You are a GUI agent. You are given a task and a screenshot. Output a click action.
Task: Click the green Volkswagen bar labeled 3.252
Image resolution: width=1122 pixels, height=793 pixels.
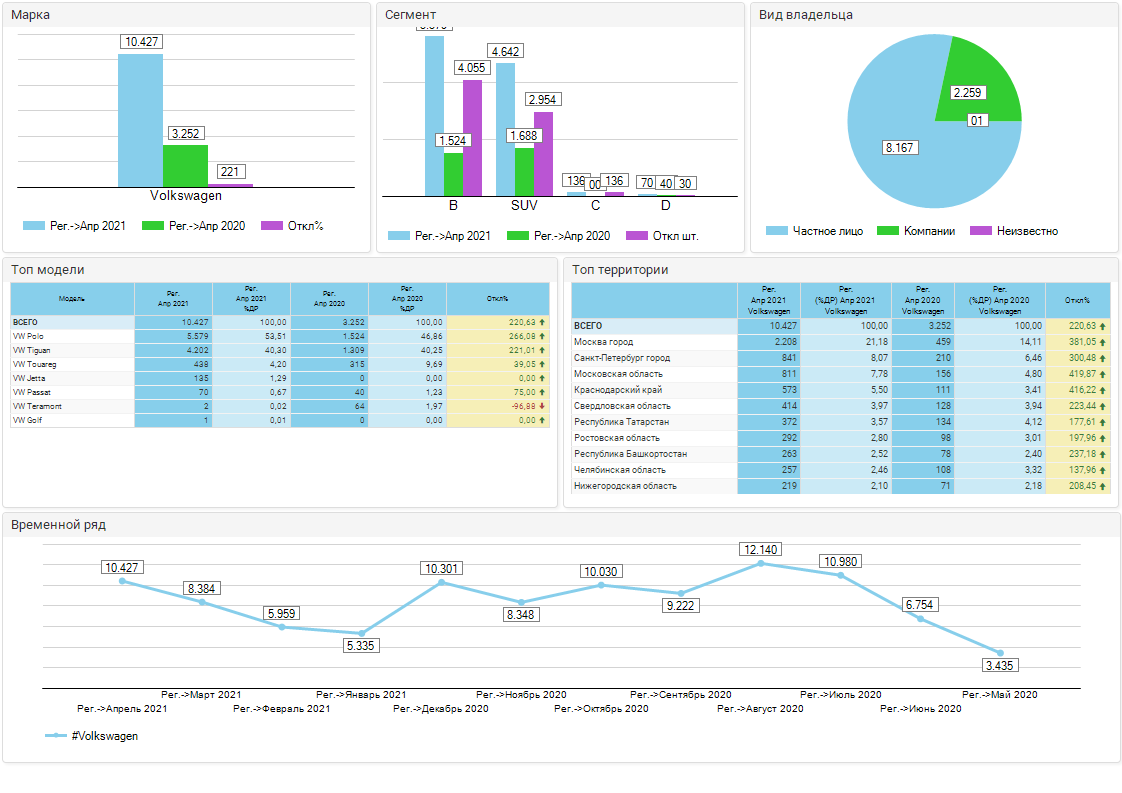[x=185, y=166]
